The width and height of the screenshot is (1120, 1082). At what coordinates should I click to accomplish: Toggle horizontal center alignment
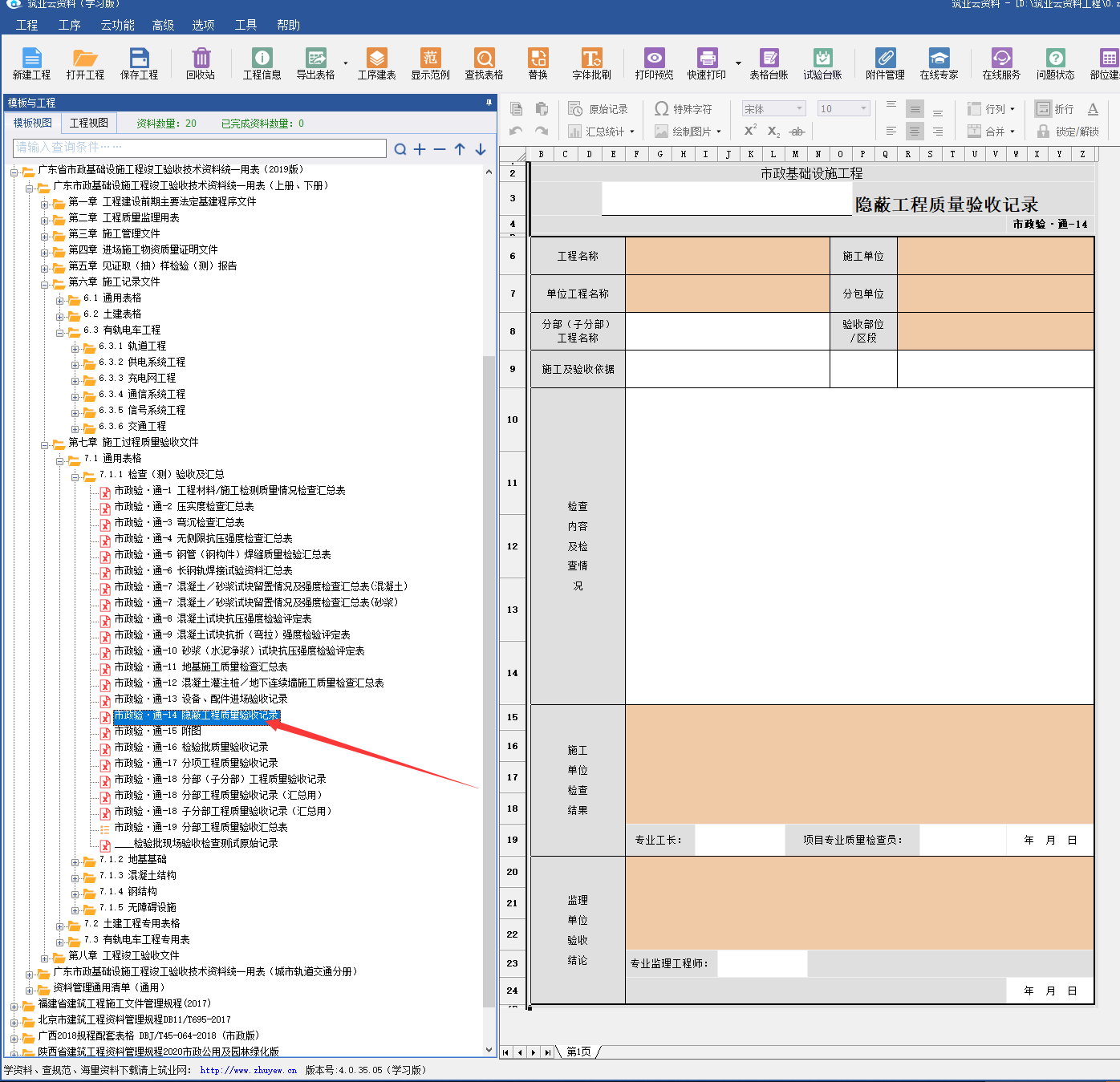(915, 131)
